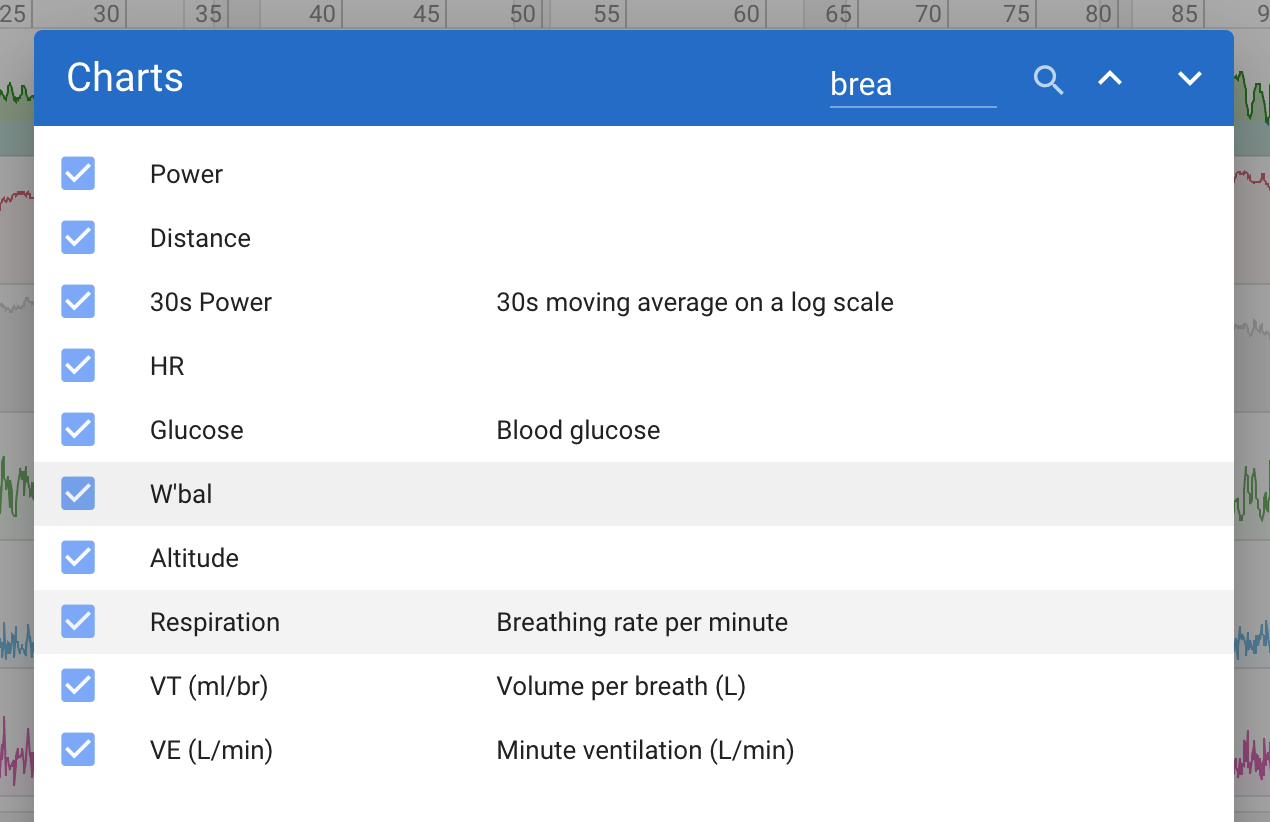Uncheck the Glucose chart checkbox
The image size is (1270, 822).
click(78, 429)
